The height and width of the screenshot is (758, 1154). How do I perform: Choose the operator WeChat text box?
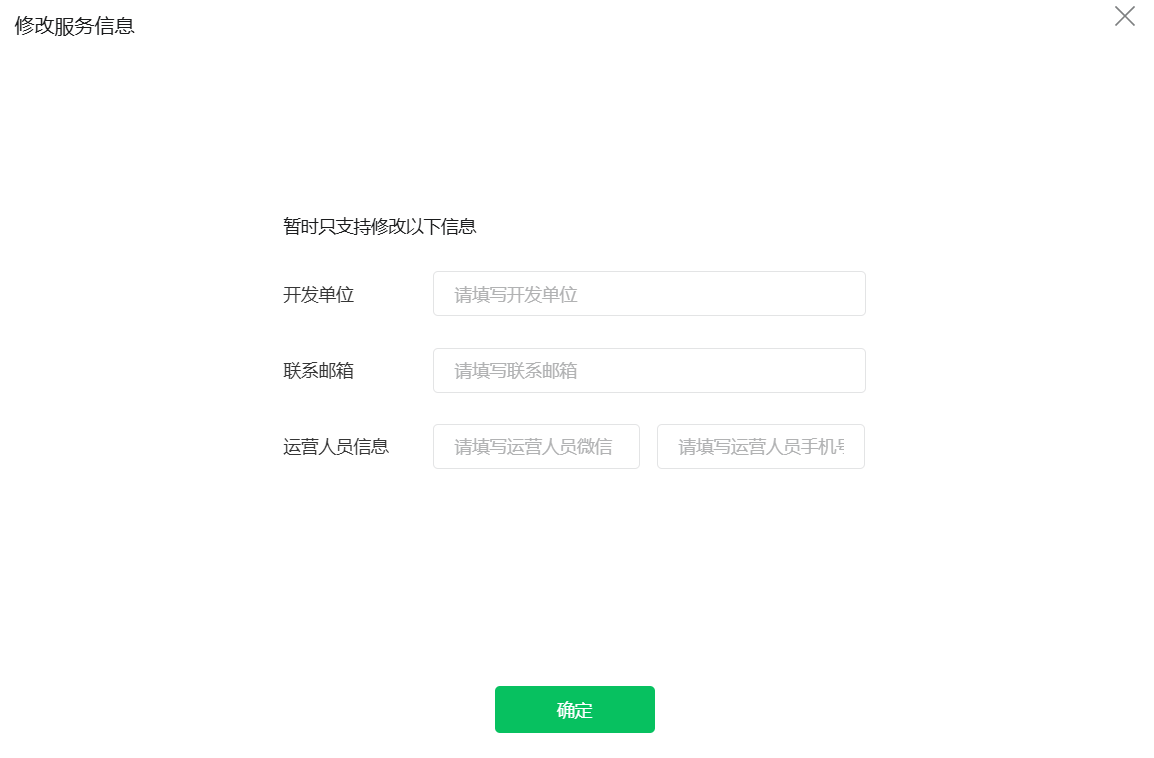[x=536, y=447]
